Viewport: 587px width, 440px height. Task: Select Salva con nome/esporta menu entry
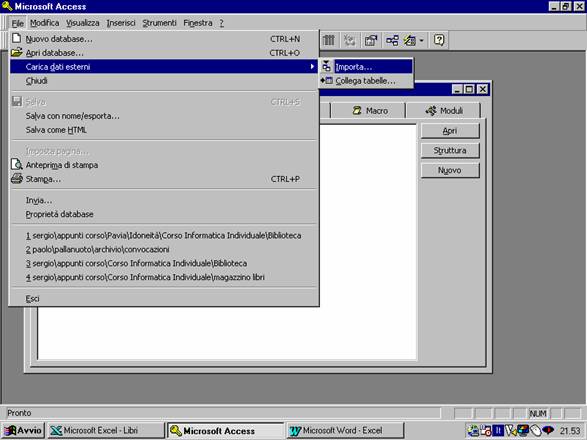[164, 116]
